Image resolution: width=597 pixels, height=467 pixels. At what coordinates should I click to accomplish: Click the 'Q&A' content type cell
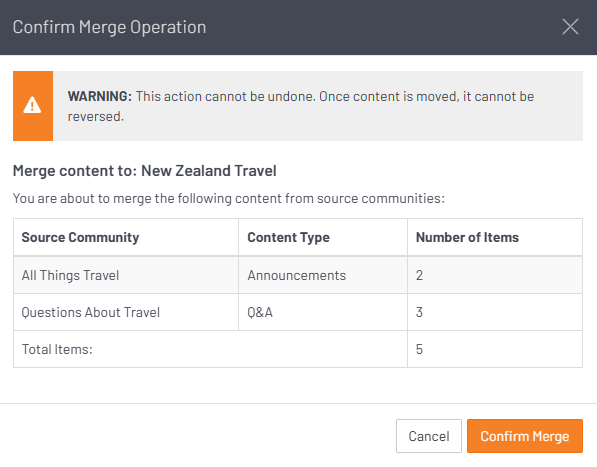323,312
